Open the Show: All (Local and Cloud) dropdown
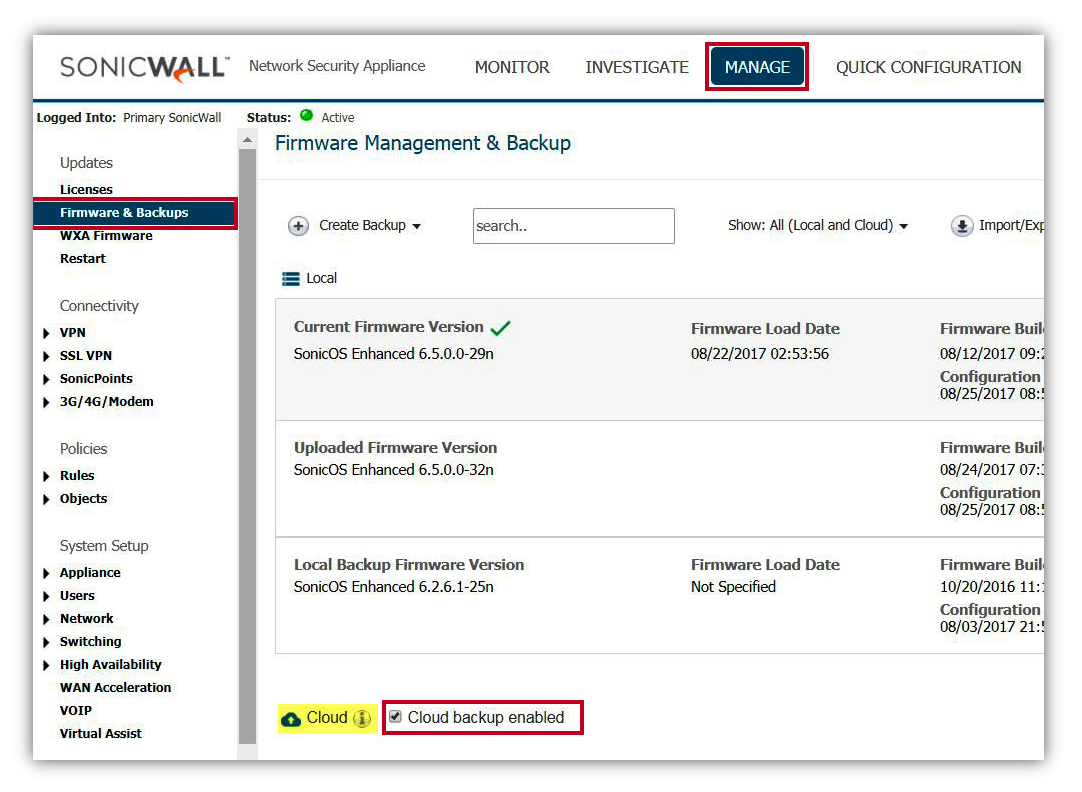1082x792 pixels. (x=817, y=226)
